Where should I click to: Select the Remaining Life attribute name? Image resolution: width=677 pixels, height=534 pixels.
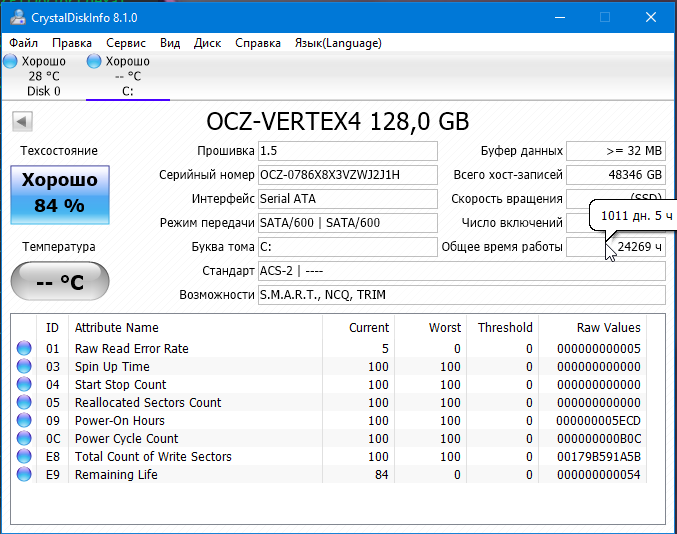(x=116, y=474)
